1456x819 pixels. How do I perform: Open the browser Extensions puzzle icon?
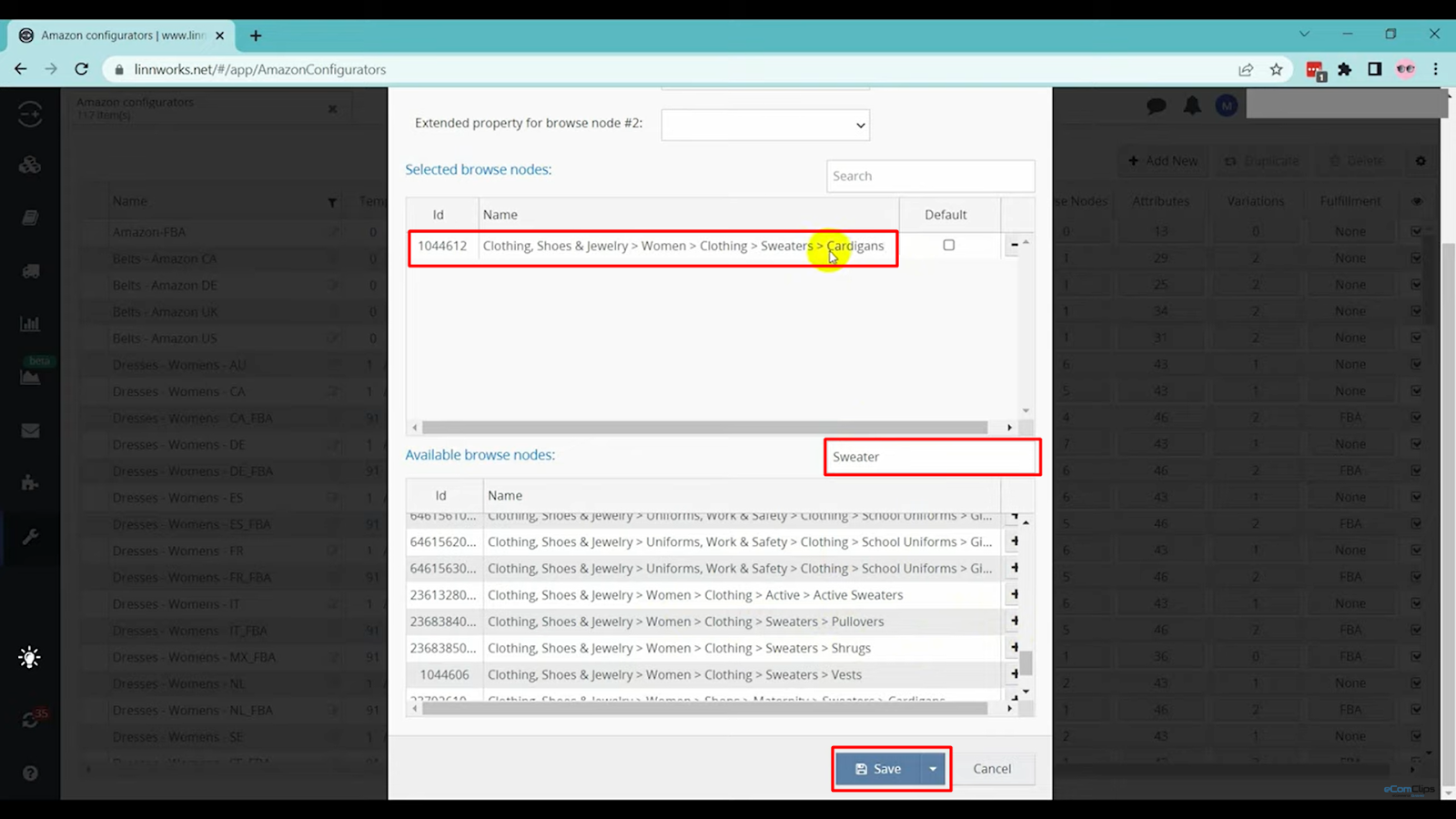point(1345,69)
